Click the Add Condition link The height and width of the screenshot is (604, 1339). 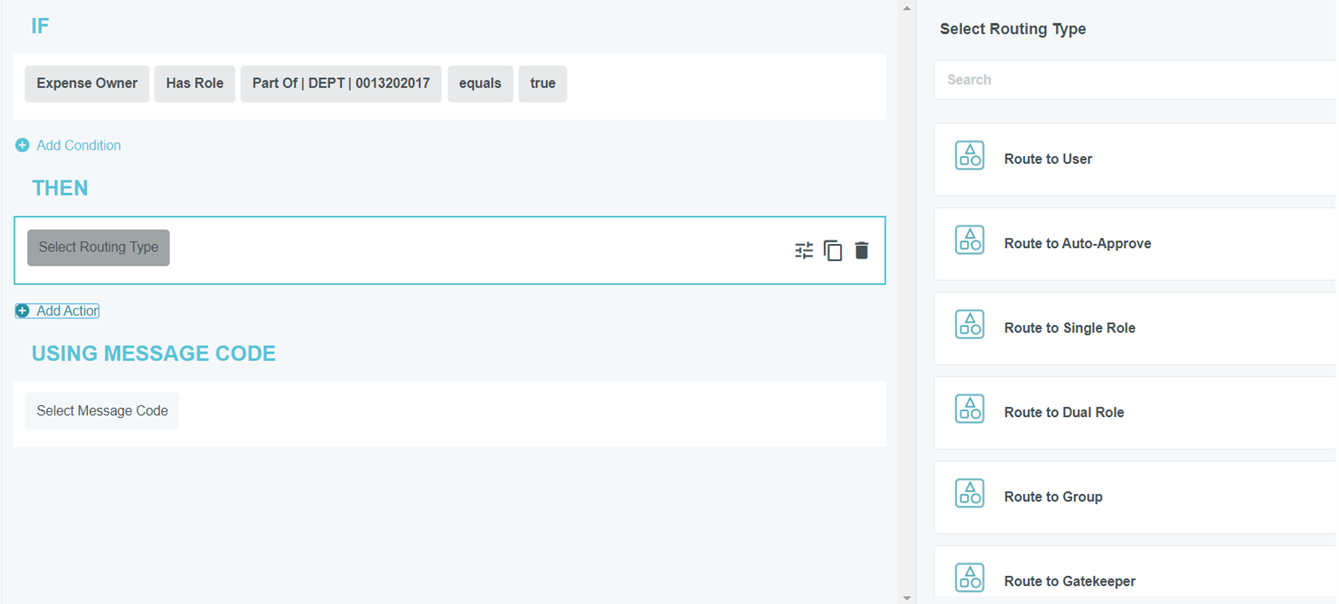(78, 146)
